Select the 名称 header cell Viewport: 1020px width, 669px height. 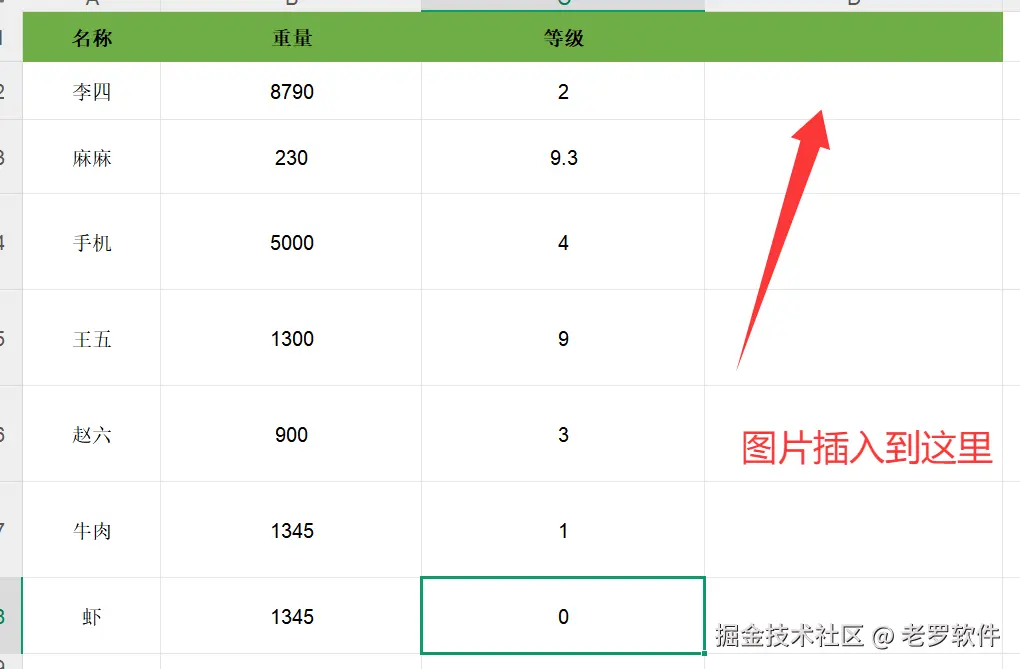tap(92, 37)
